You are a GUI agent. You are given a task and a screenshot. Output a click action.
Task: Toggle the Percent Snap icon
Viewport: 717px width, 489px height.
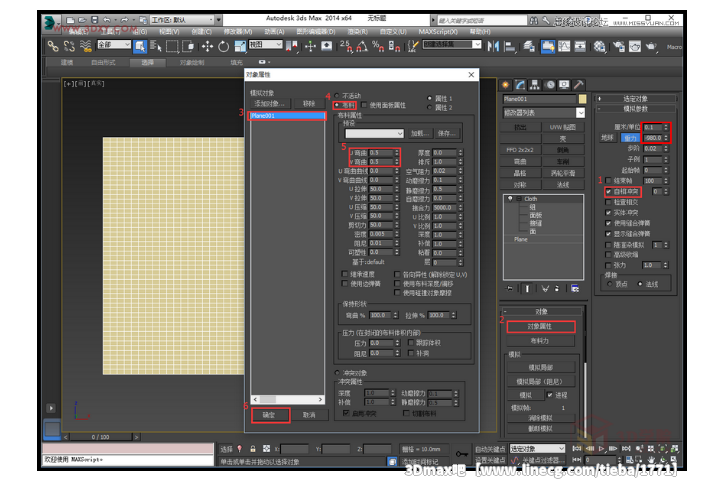click(378, 46)
